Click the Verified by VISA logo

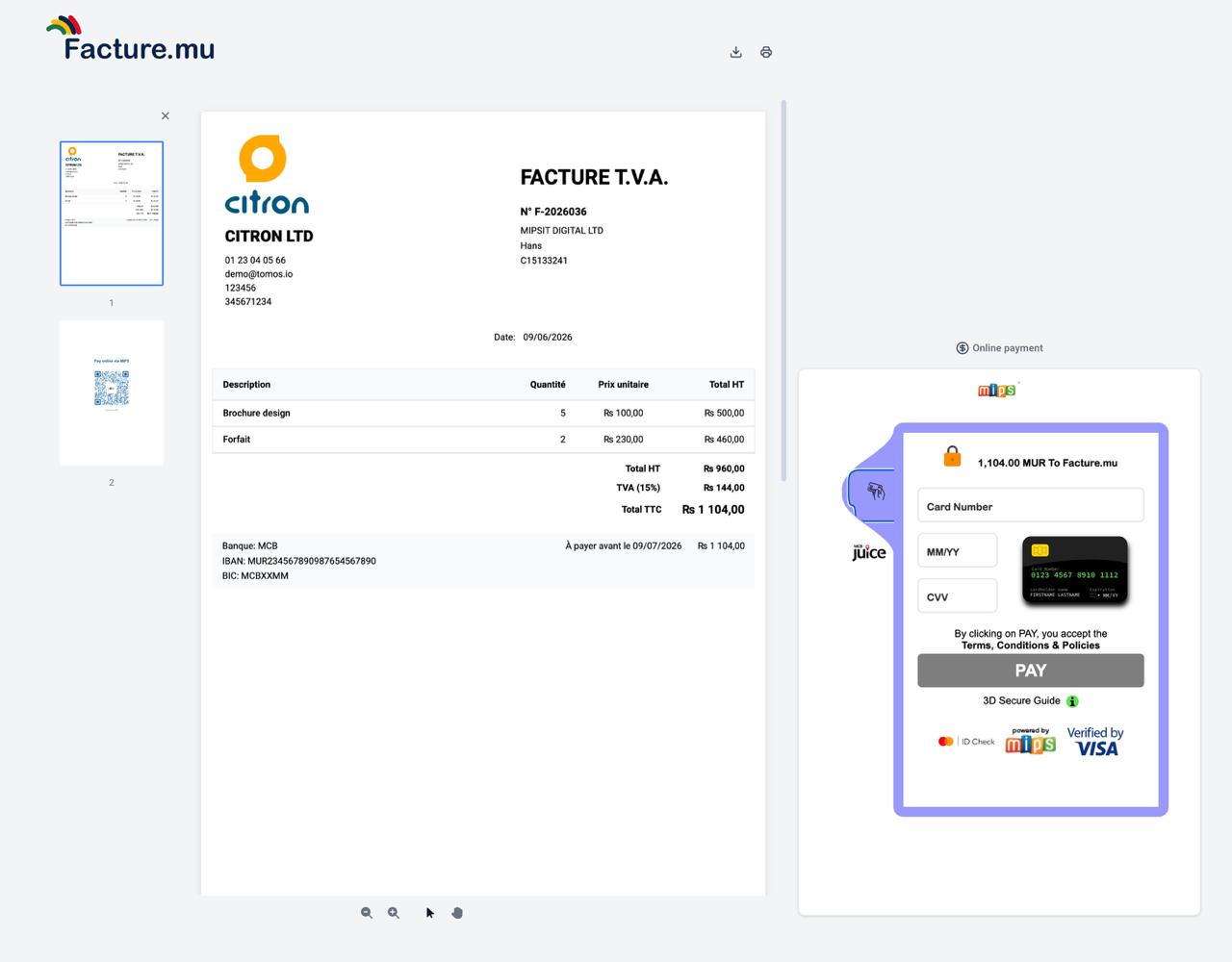(x=1095, y=741)
